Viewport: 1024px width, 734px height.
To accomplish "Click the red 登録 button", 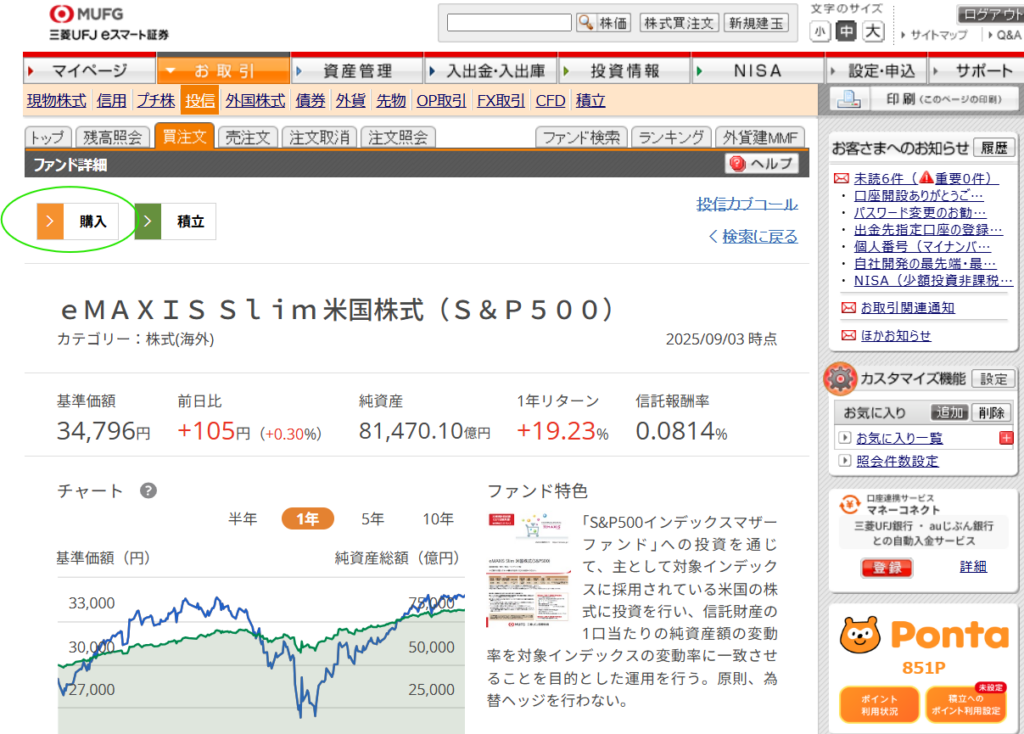I will [887, 567].
